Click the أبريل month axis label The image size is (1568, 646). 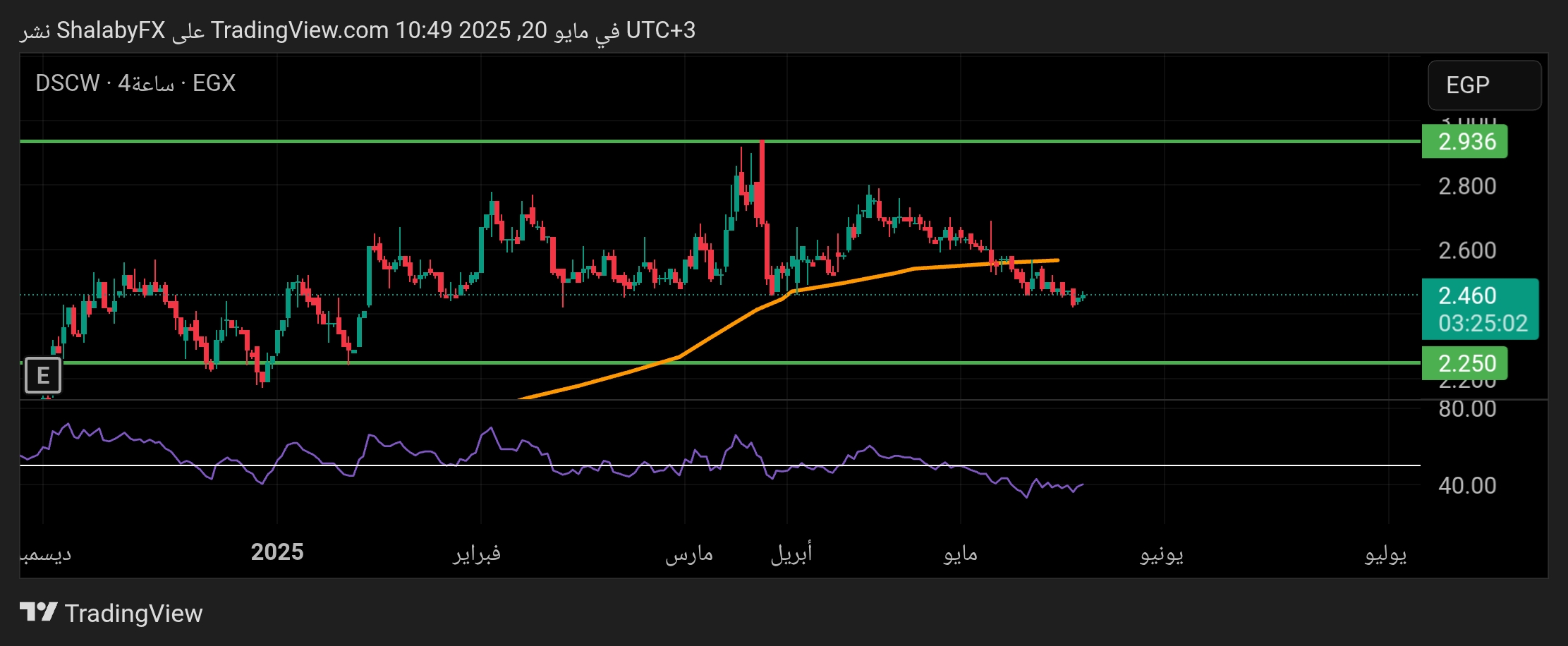point(791,552)
